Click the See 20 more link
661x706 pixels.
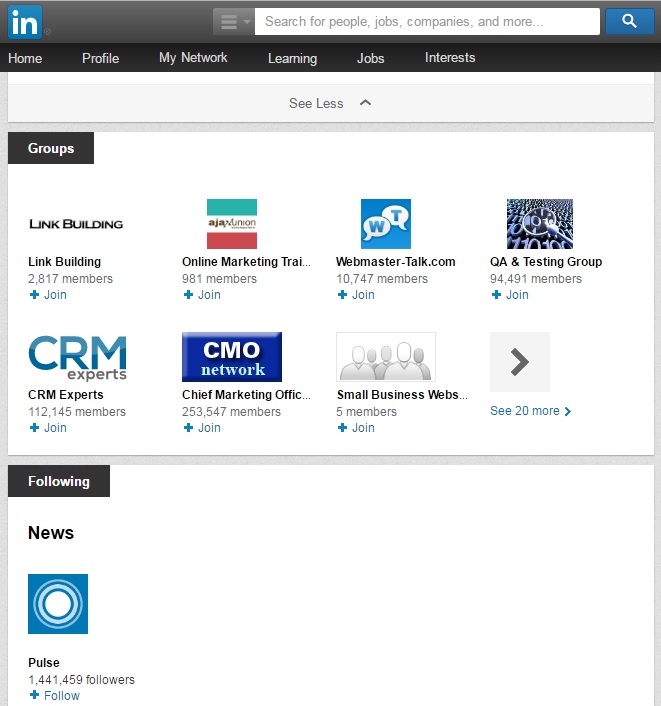[530, 411]
